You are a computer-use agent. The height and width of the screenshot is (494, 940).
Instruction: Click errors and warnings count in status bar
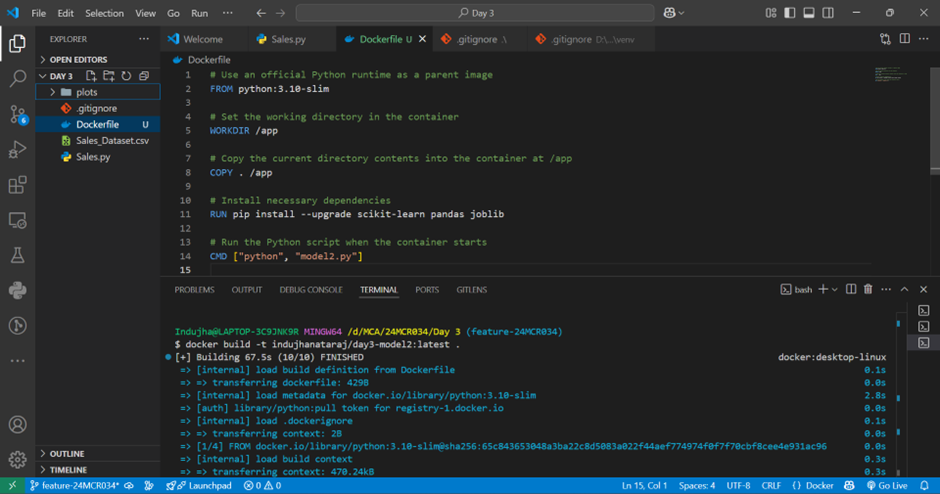pos(263,486)
